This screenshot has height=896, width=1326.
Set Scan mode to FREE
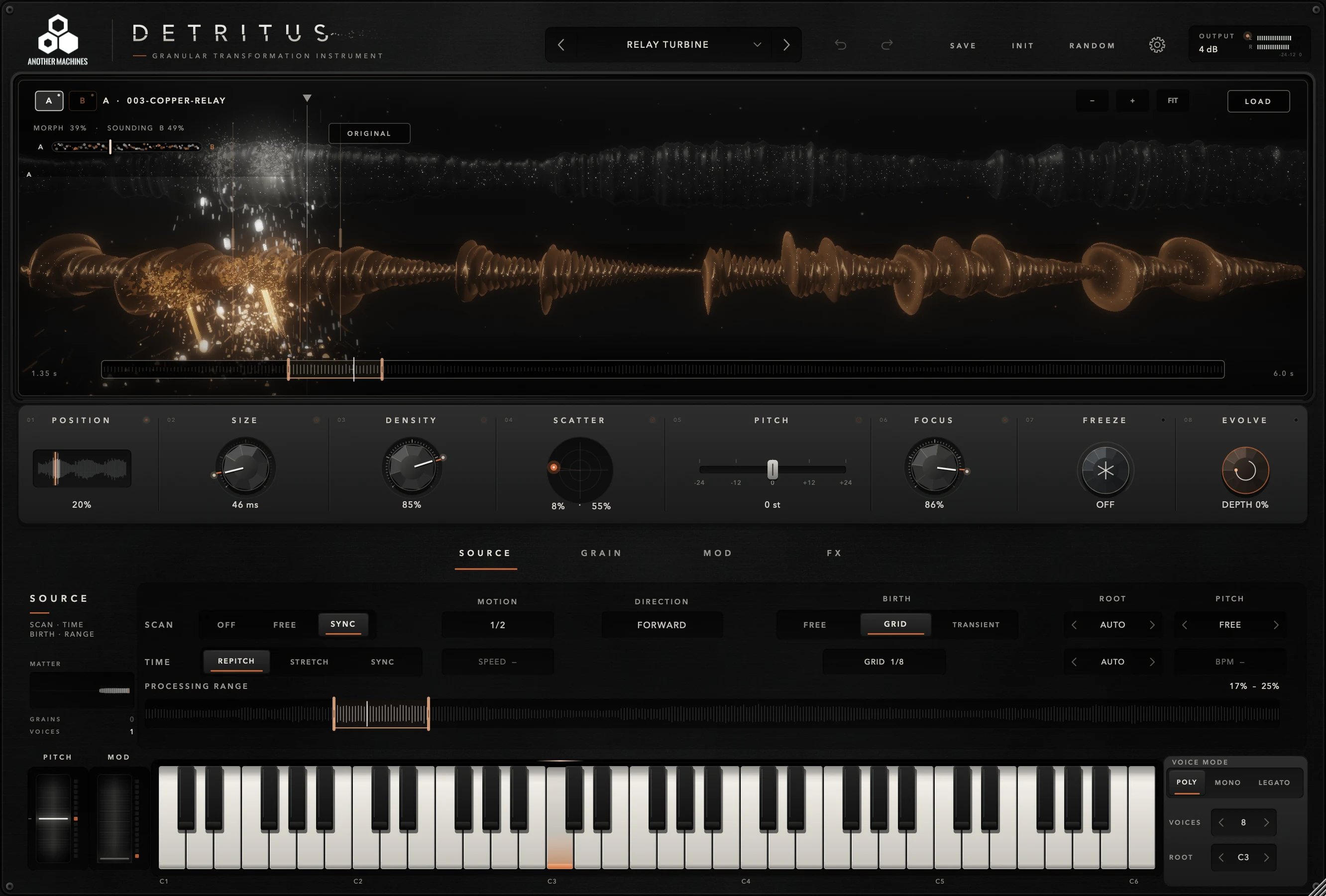285,625
